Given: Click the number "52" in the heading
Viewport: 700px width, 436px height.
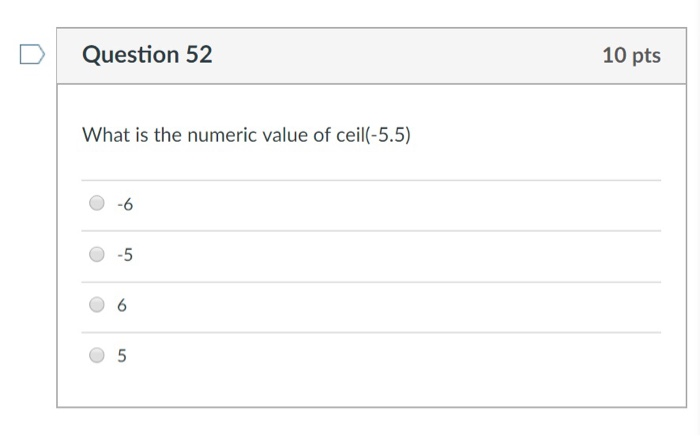Looking at the screenshot, I should pos(199,55).
